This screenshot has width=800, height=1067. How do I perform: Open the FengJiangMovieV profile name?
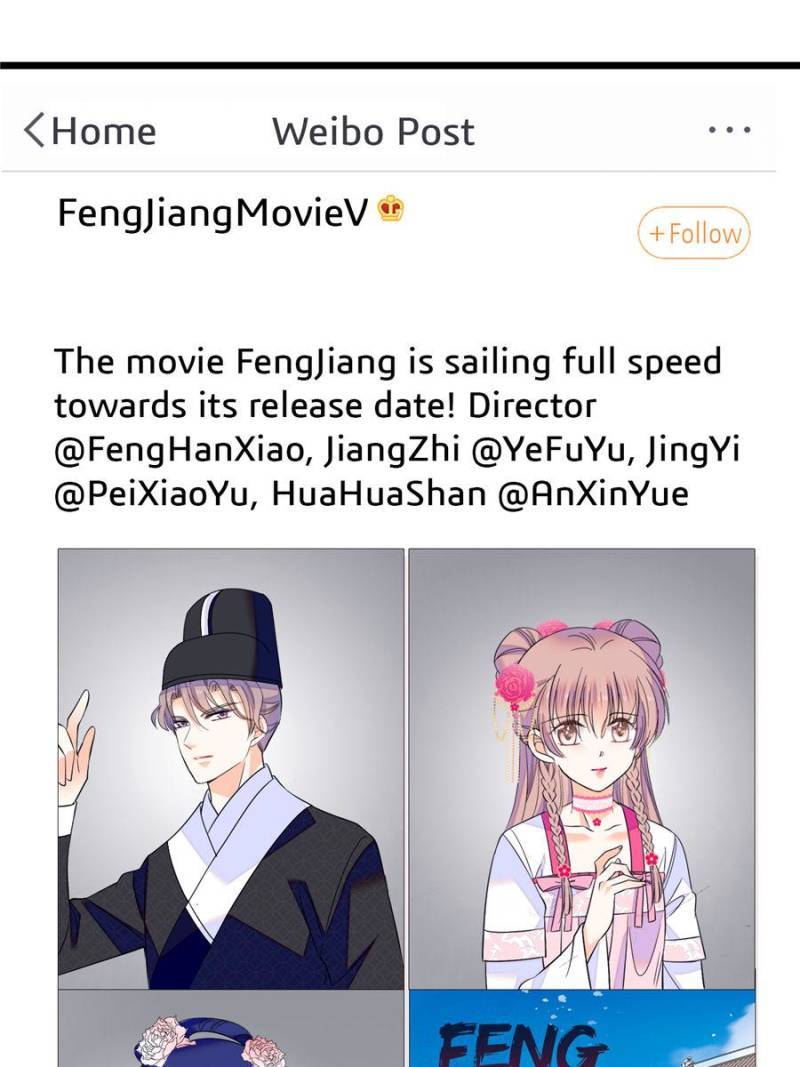212,213
